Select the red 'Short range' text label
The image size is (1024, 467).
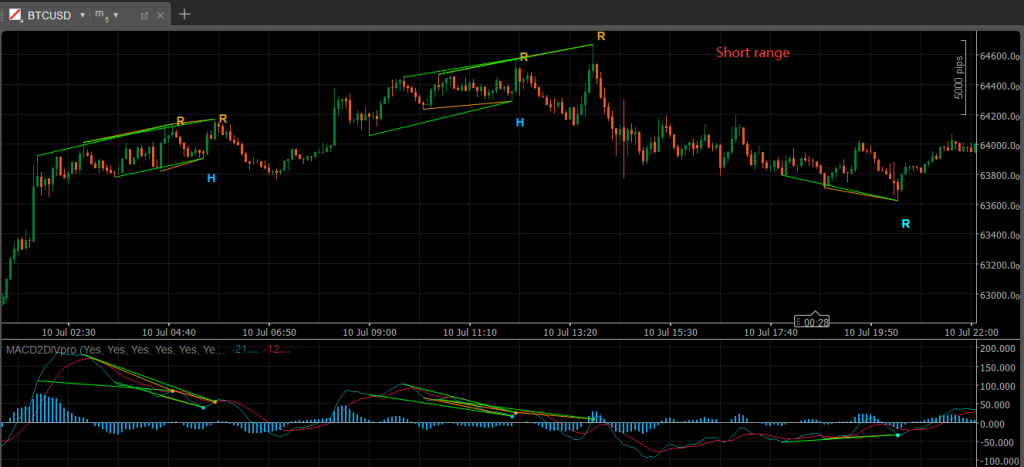coord(753,53)
